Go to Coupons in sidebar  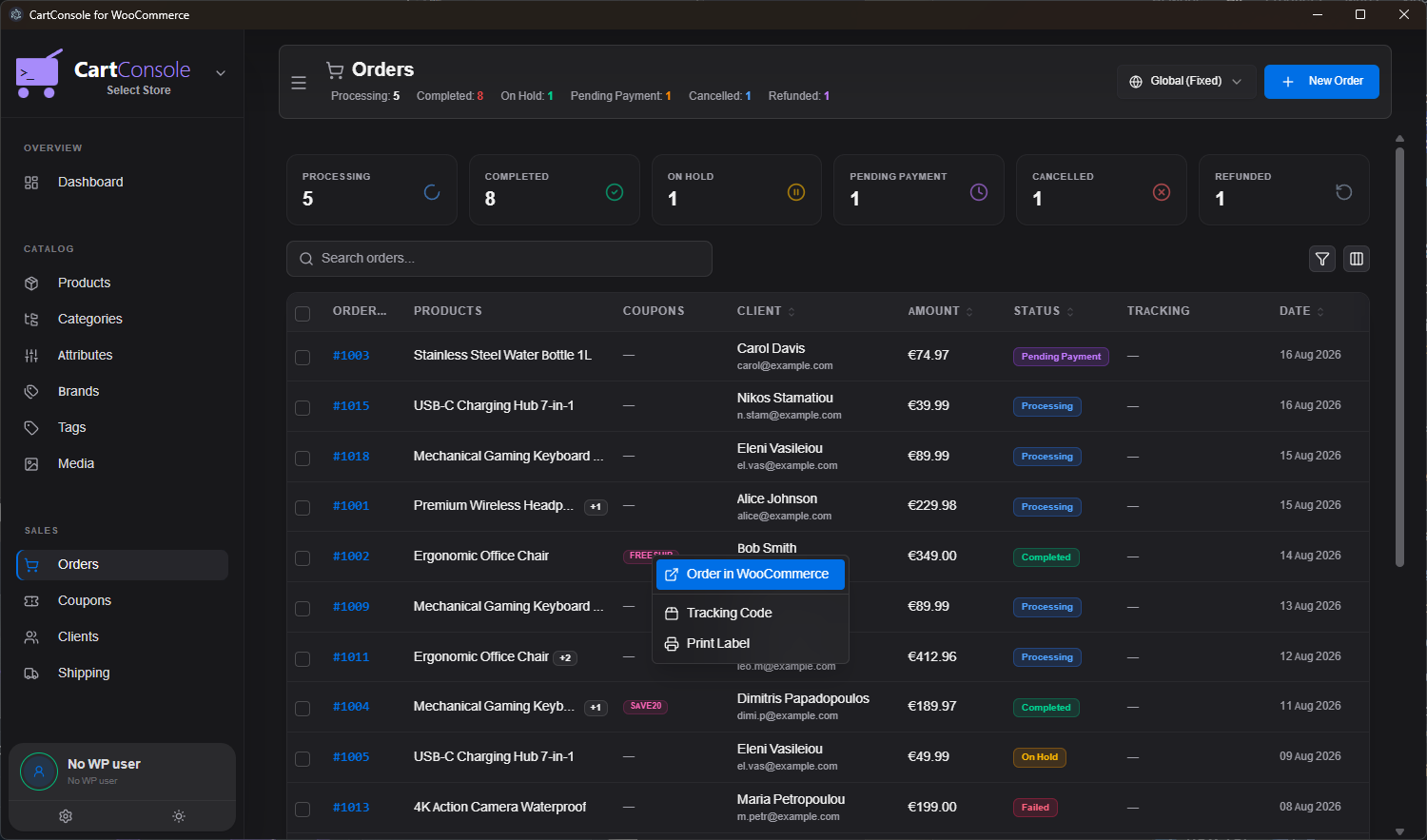coord(122,601)
